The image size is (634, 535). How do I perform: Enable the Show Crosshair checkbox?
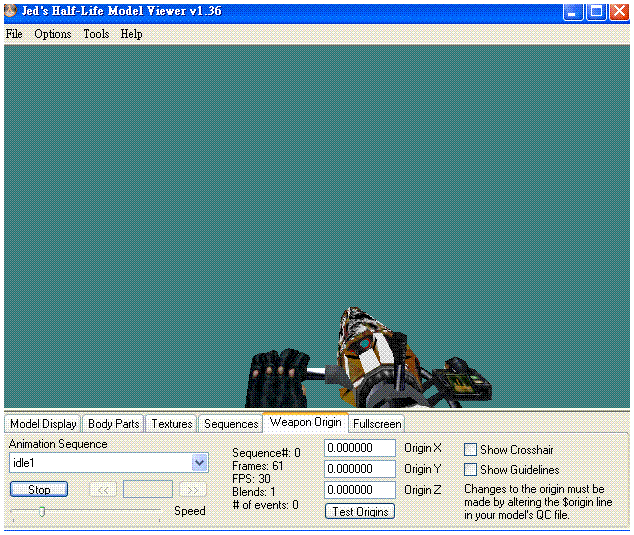470,450
